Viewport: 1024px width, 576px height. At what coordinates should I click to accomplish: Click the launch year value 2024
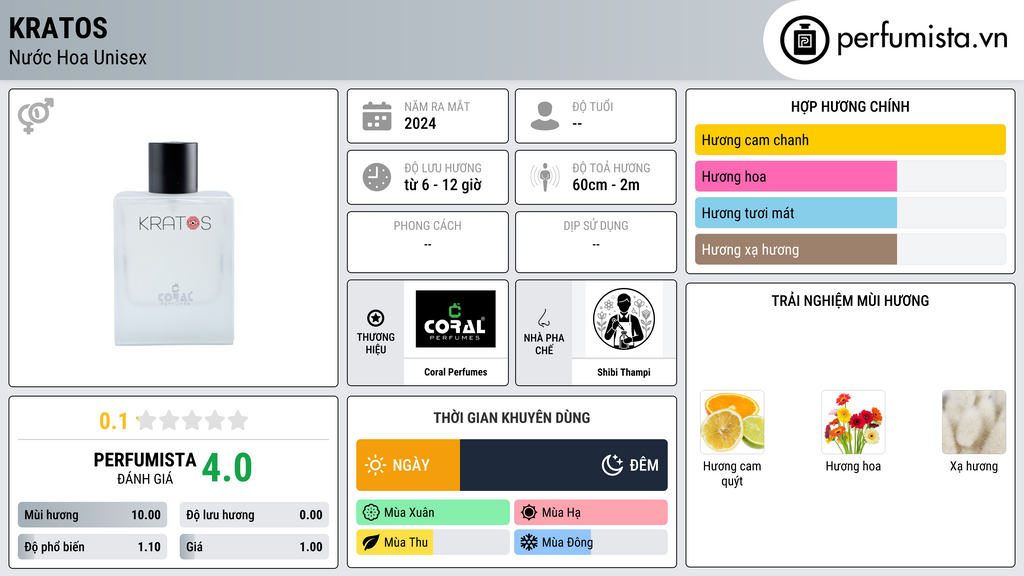(420, 123)
